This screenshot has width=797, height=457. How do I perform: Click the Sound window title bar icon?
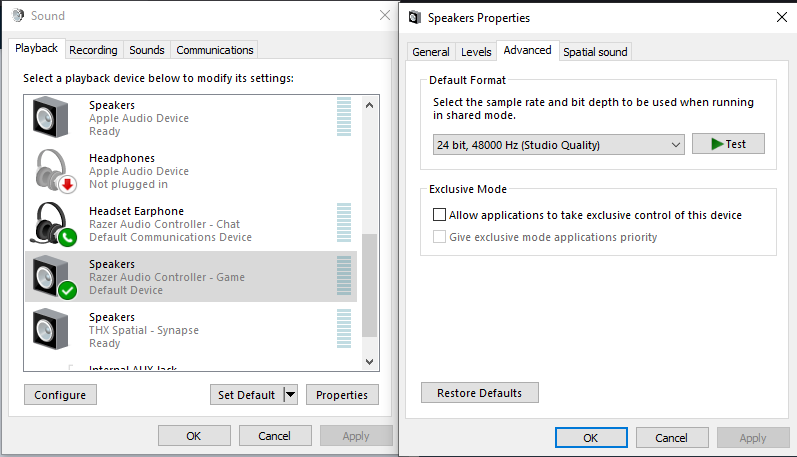coord(18,16)
